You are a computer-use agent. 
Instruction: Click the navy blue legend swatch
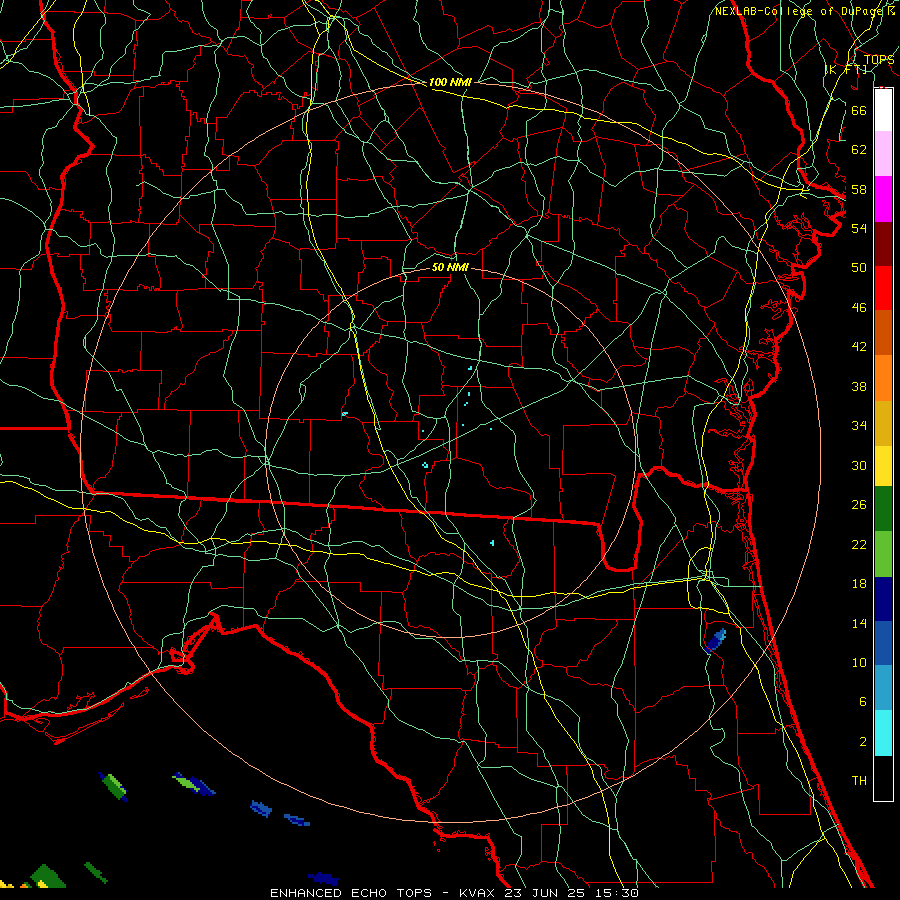click(x=883, y=599)
